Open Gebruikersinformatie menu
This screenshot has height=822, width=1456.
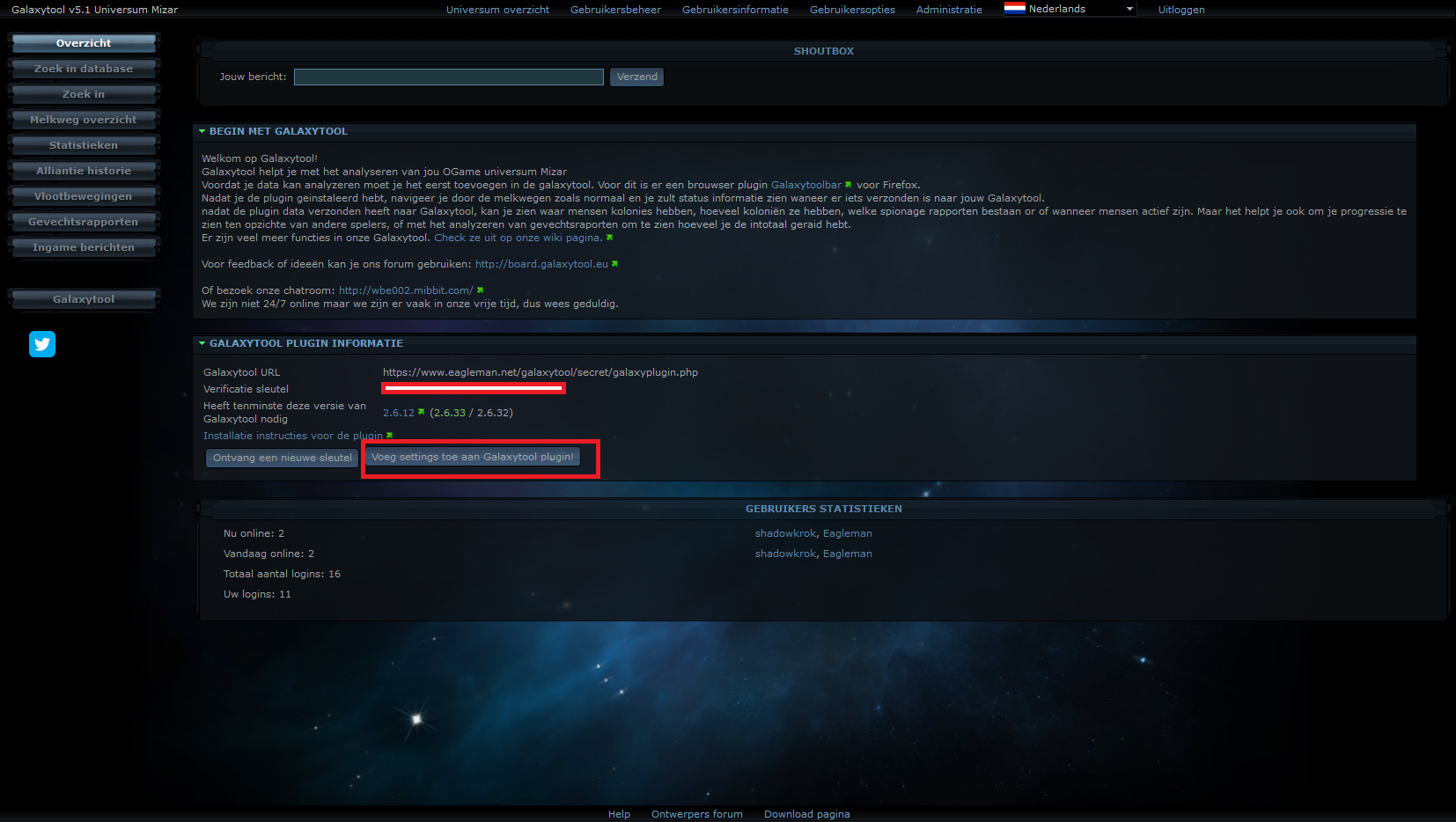tap(735, 10)
